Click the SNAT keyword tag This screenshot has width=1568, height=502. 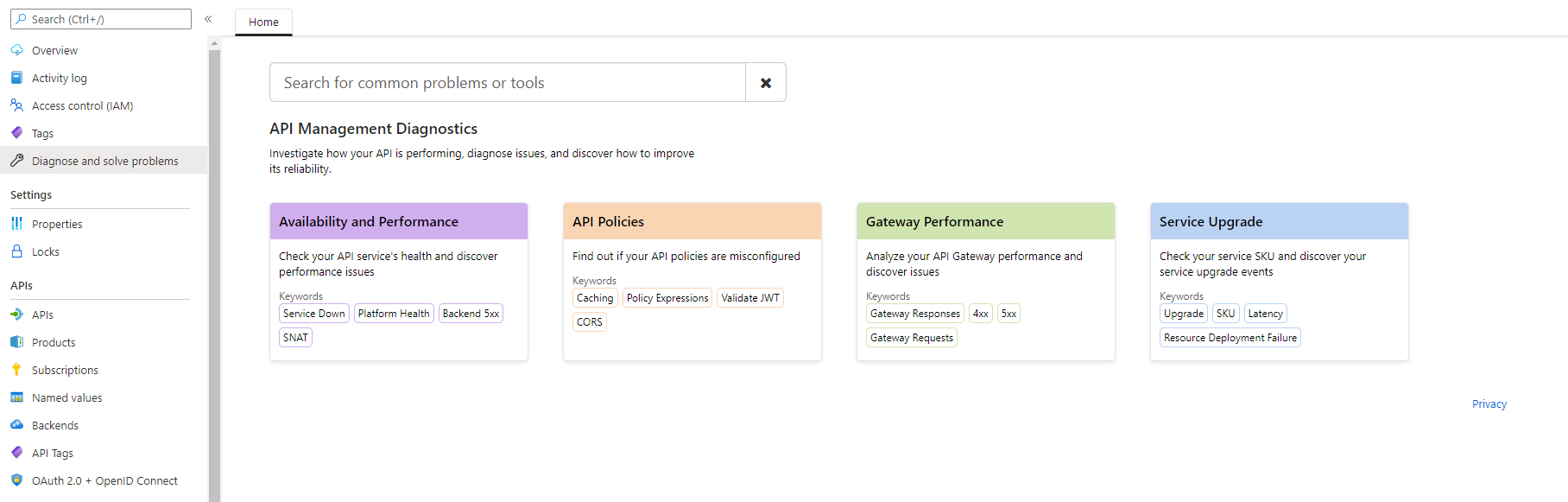pos(295,338)
